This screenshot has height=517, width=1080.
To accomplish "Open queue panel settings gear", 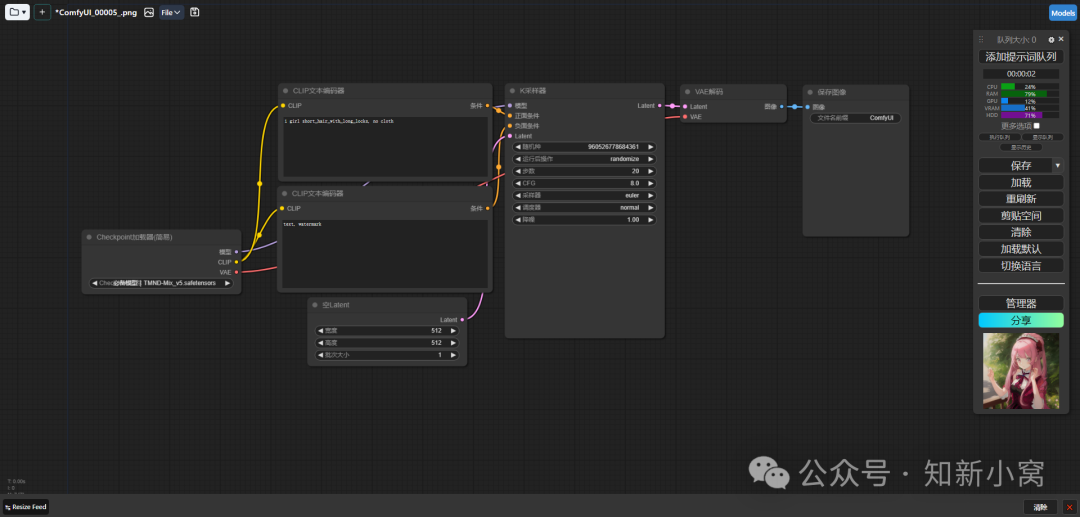I will click(1051, 40).
